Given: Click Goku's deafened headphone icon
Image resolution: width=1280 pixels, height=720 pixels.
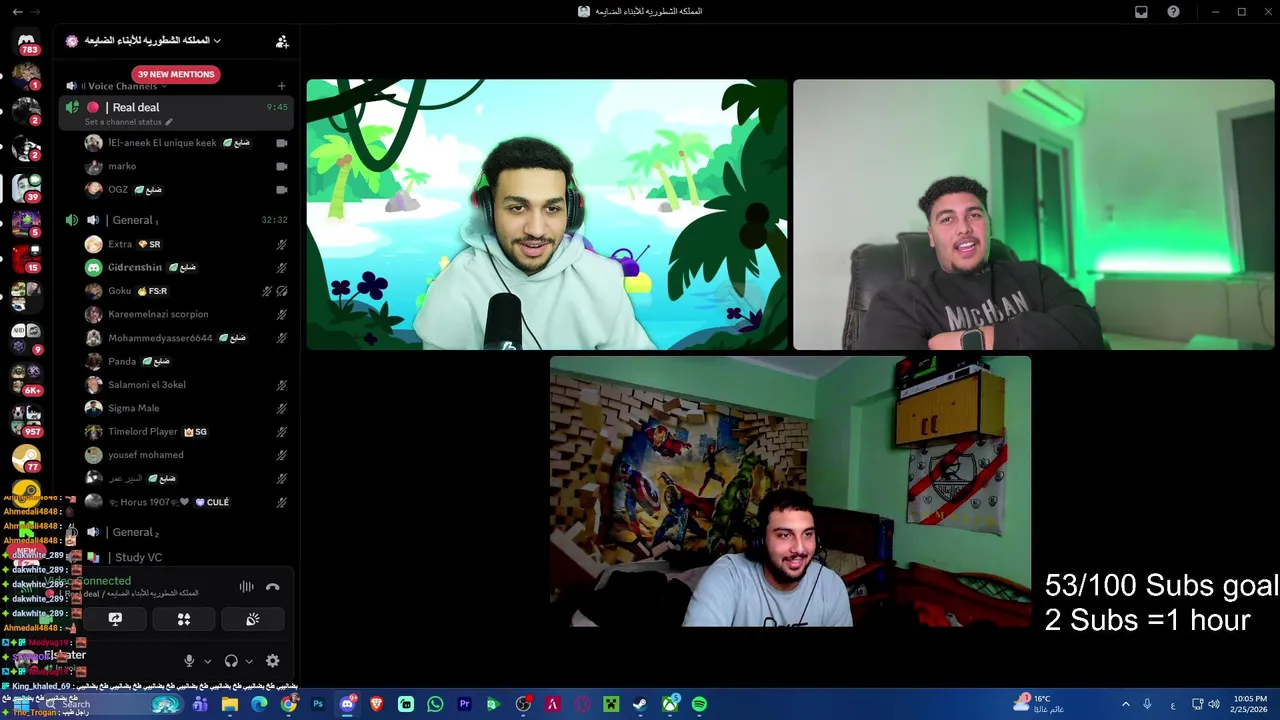Looking at the screenshot, I should click(282, 291).
